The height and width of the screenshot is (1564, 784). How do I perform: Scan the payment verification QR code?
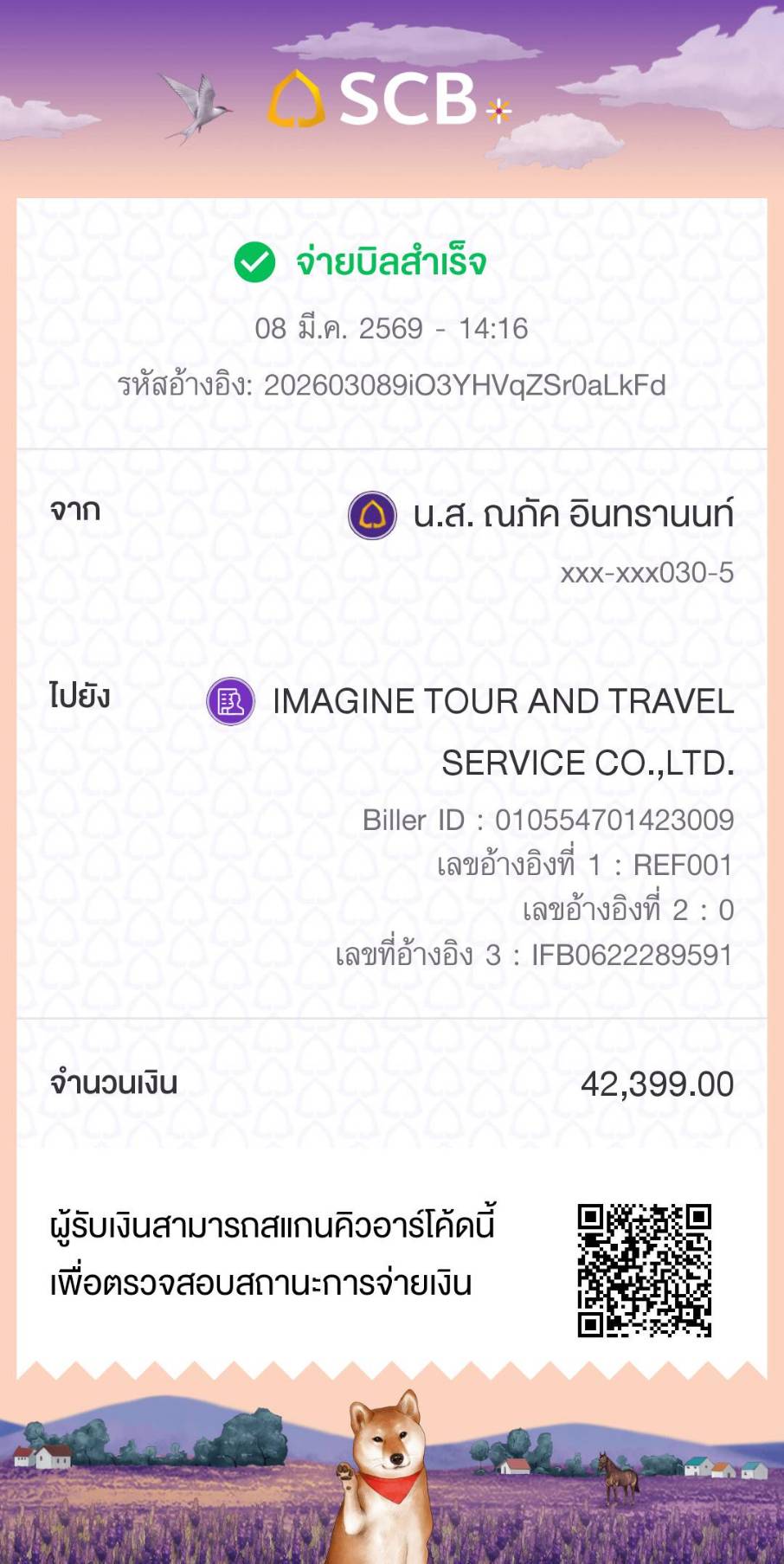coord(645,1270)
